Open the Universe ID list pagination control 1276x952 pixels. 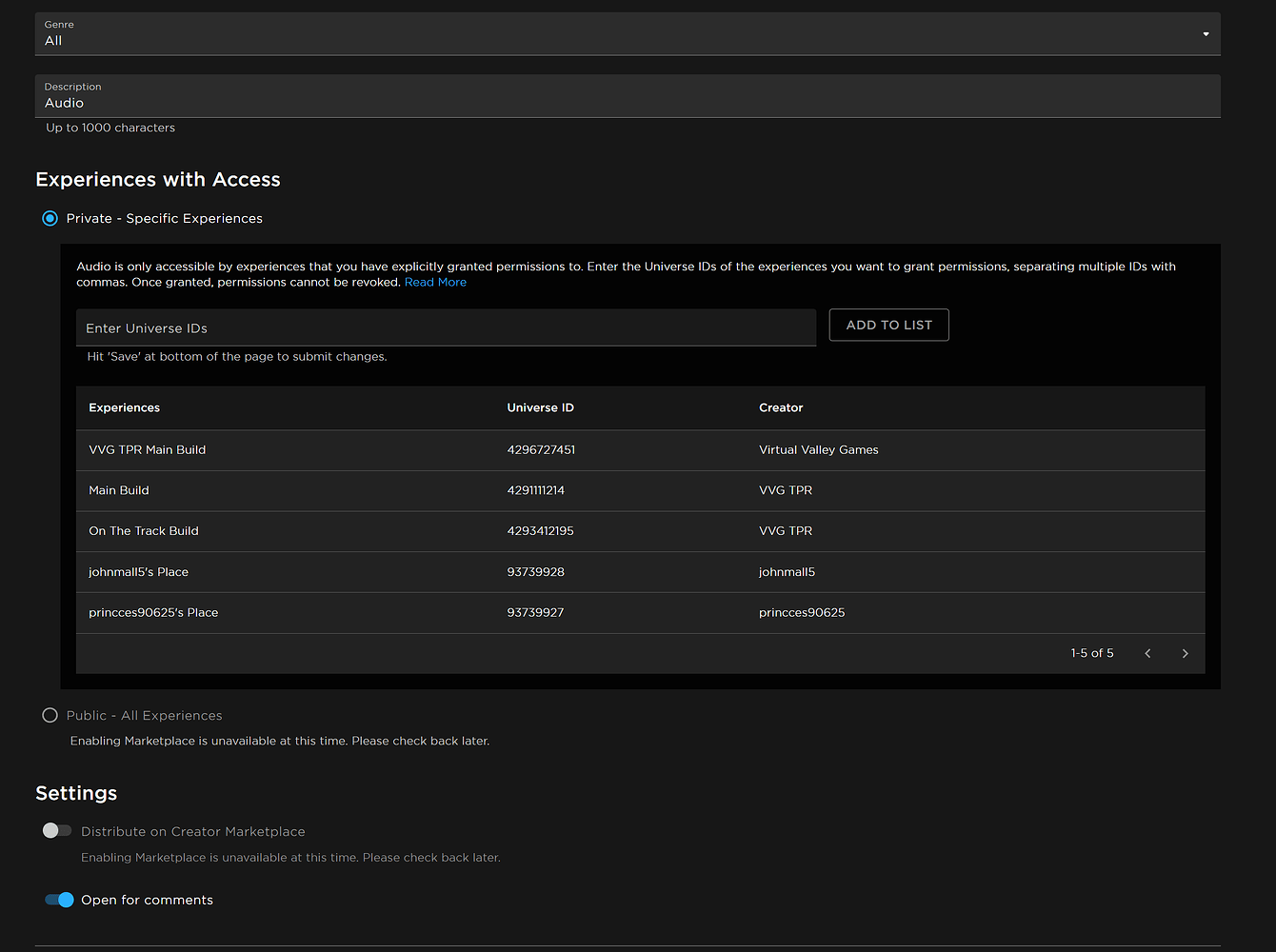[x=1091, y=653]
